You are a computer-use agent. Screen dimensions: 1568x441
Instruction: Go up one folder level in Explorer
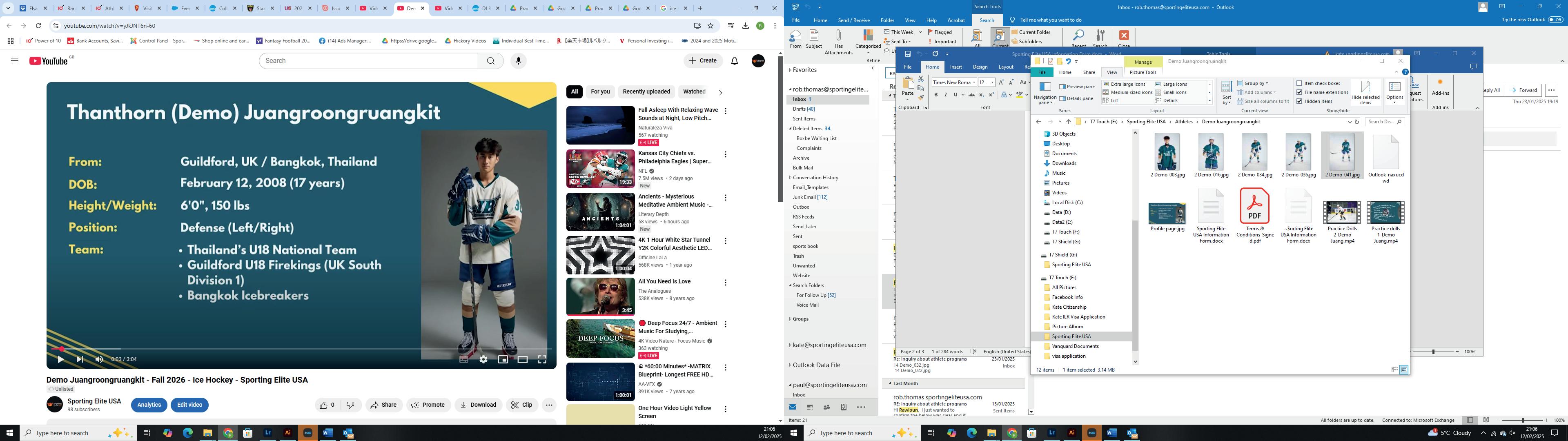(1068, 122)
